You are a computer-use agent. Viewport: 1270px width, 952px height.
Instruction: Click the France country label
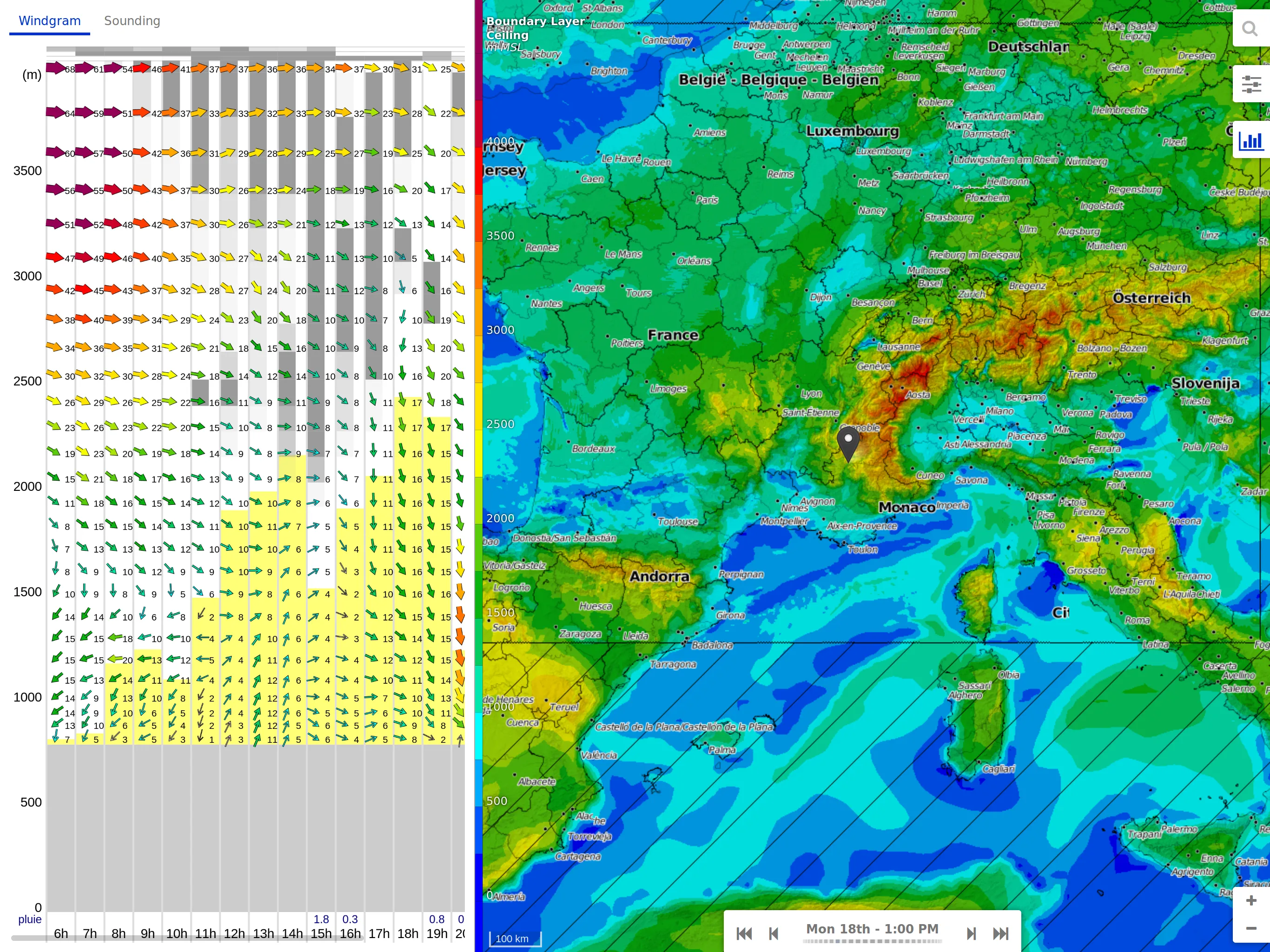[x=673, y=335]
